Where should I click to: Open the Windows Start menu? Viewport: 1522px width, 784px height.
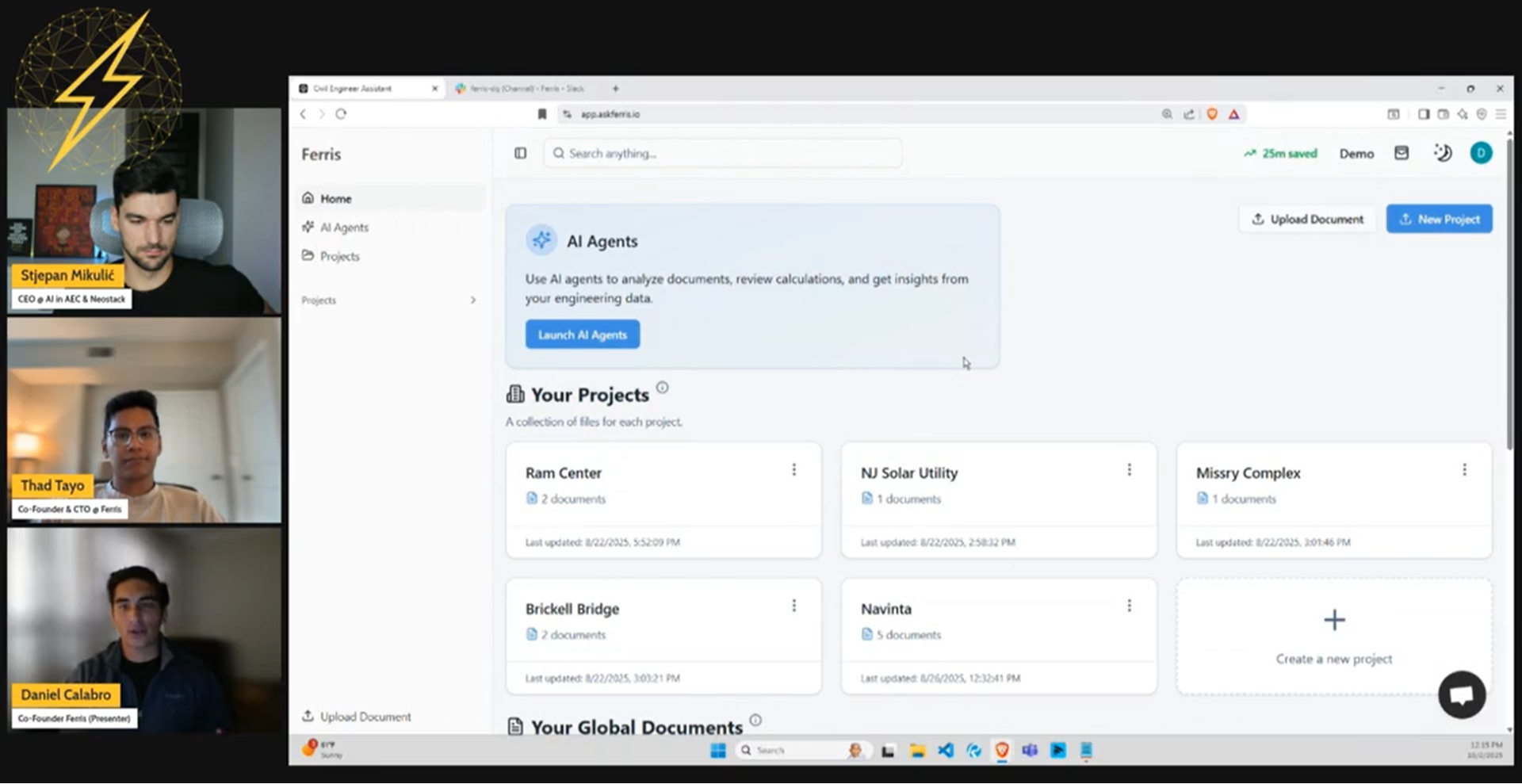pos(718,751)
